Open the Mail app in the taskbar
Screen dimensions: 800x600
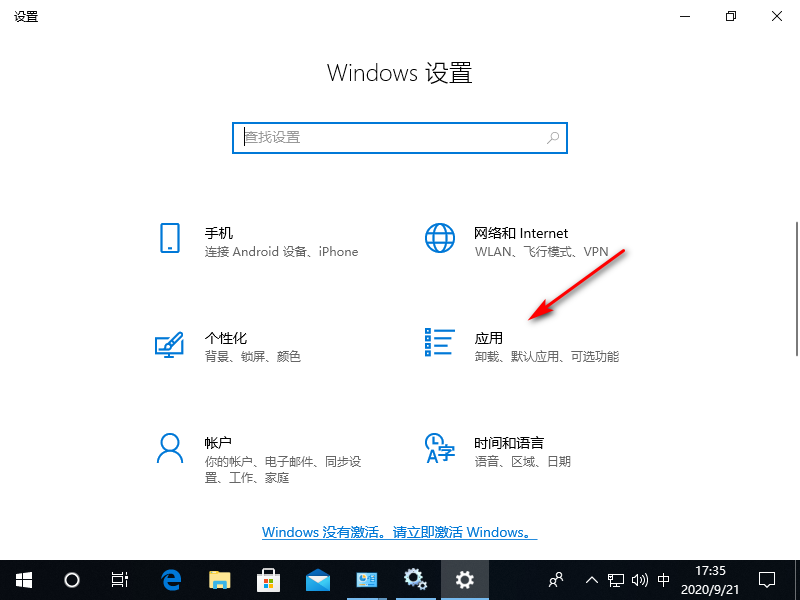tap(318, 580)
